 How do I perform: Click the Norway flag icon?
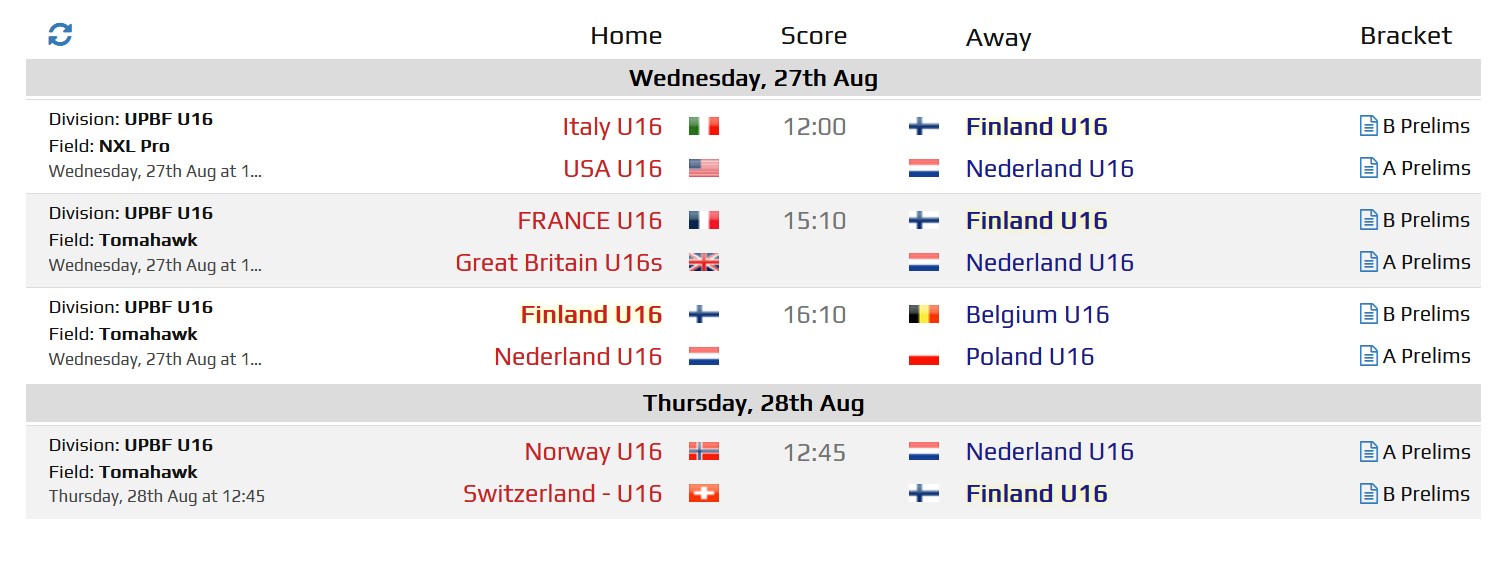pos(704,451)
